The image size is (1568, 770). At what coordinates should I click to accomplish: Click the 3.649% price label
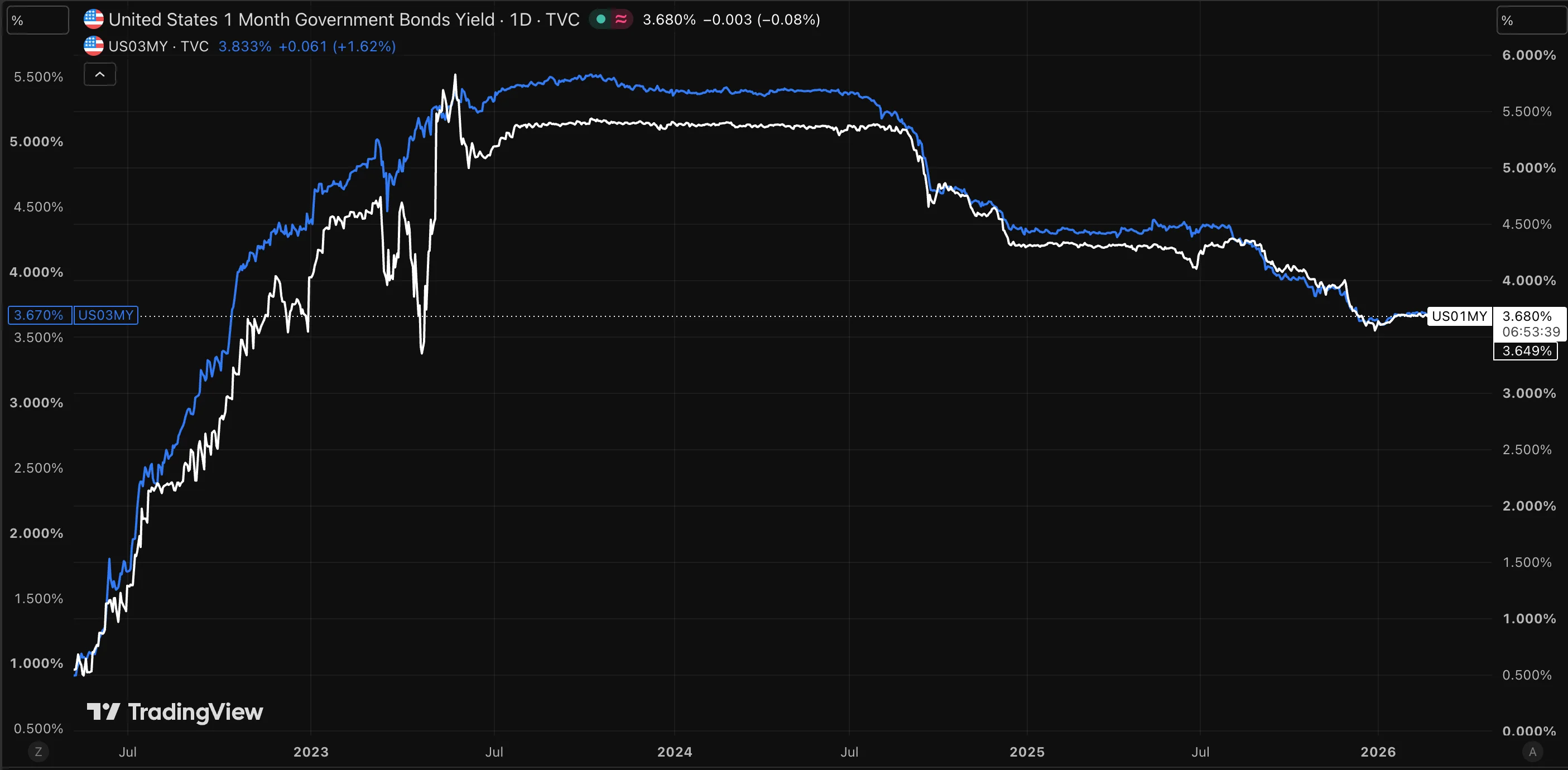[1526, 351]
